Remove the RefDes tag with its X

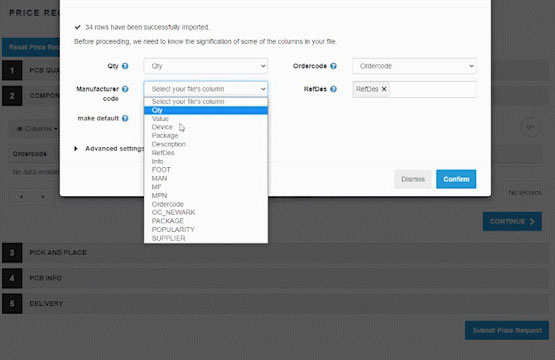[x=384, y=89]
